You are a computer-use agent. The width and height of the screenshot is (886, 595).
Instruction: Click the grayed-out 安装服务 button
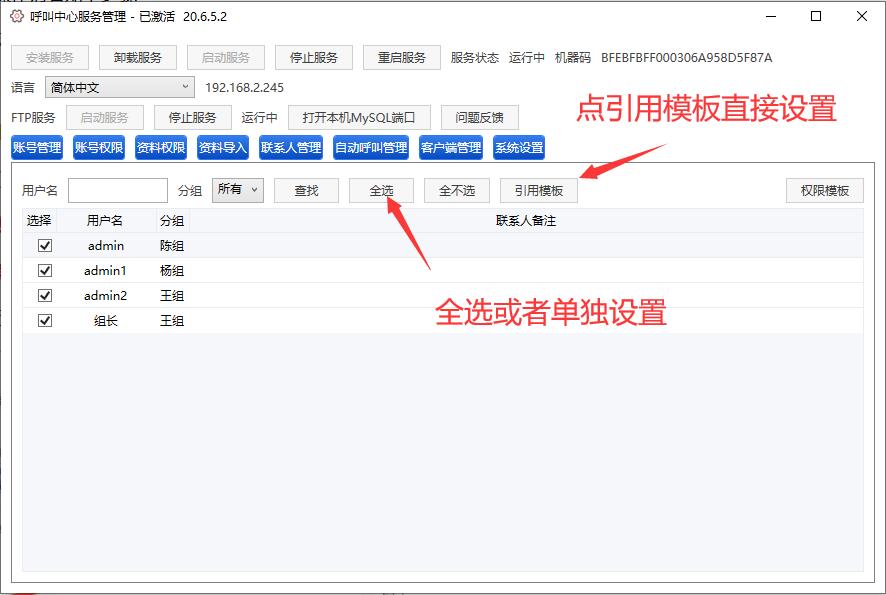[x=50, y=58]
